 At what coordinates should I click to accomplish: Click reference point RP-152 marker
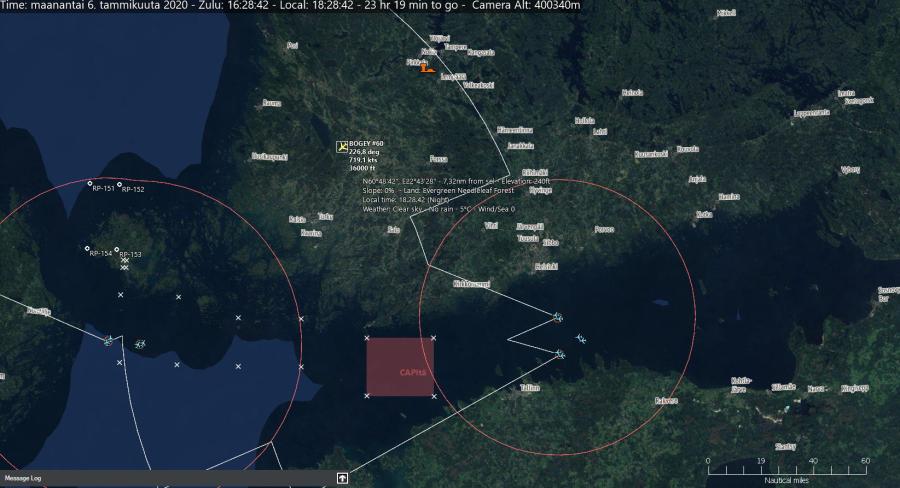click(x=119, y=185)
